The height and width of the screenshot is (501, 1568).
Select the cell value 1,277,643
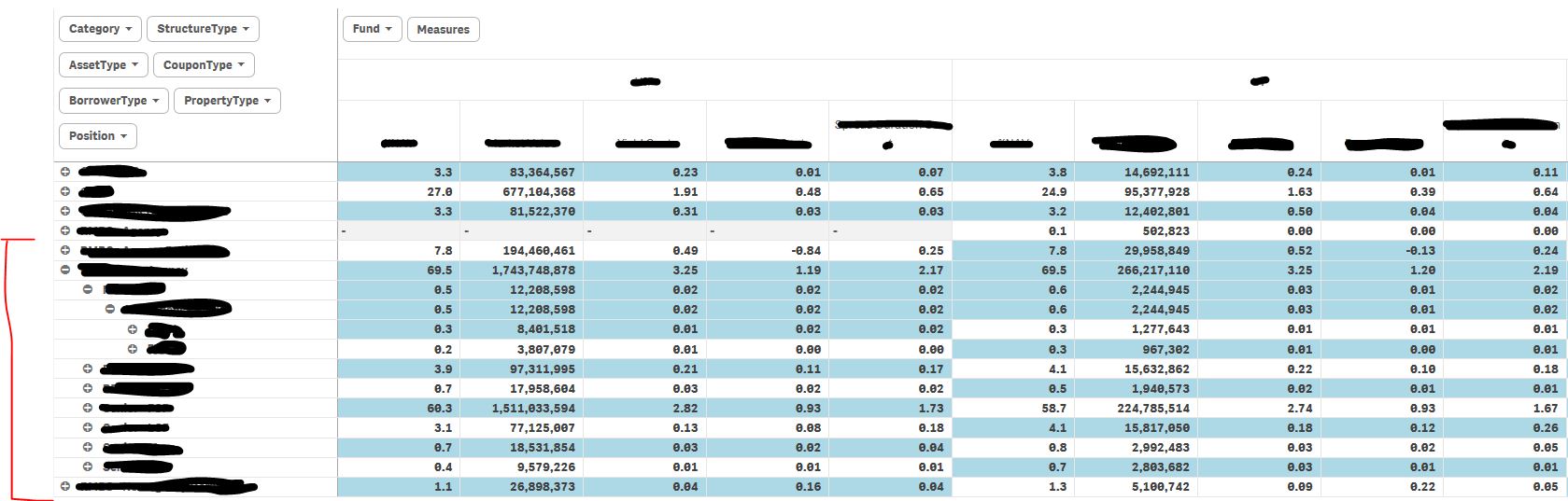pyautogui.click(x=1136, y=329)
